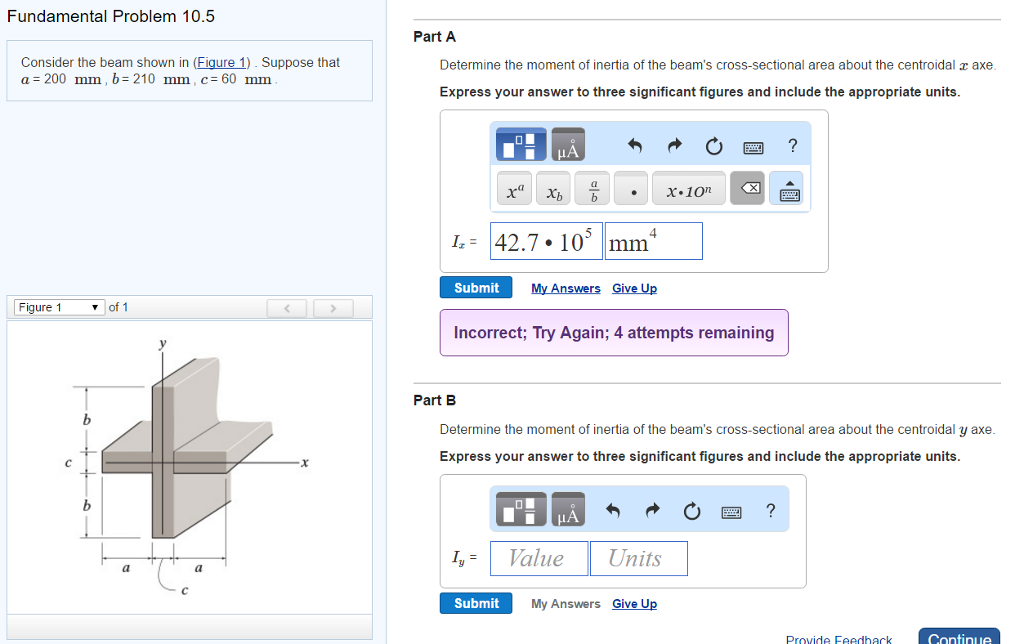The width and height of the screenshot is (1024, 644).
Task: Insert fraction a over b template
Action: tap(592, 189)
